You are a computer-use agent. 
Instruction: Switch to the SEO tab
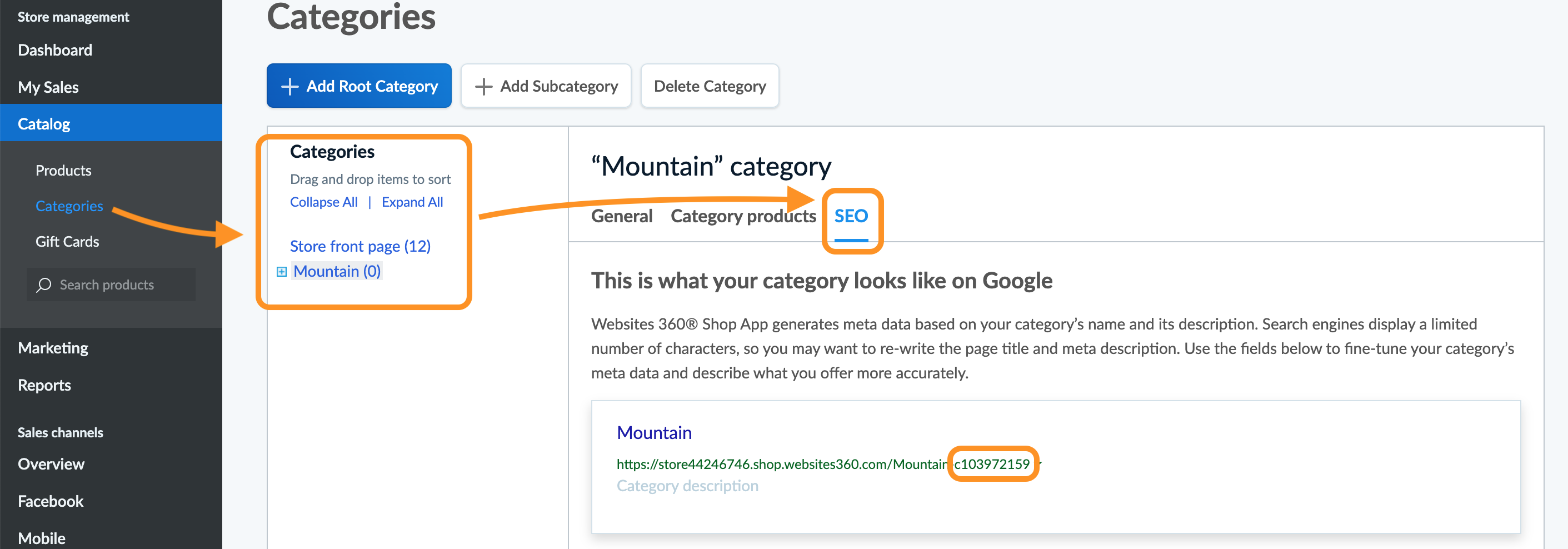pos(850,216)
